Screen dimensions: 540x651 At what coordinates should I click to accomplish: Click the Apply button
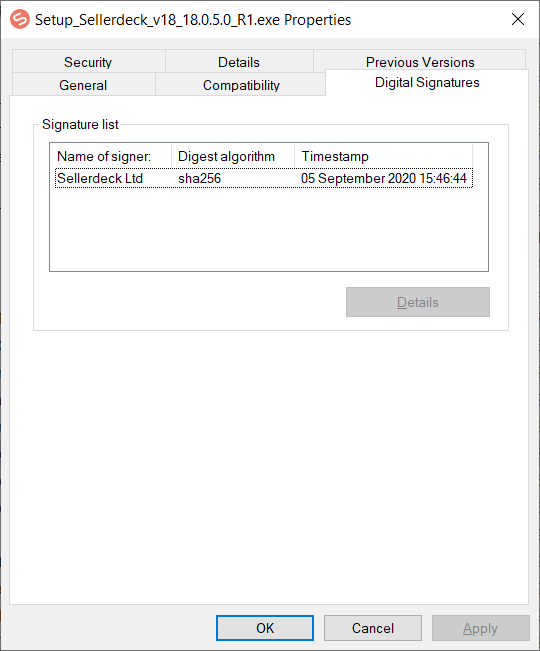tap(481, 628)
